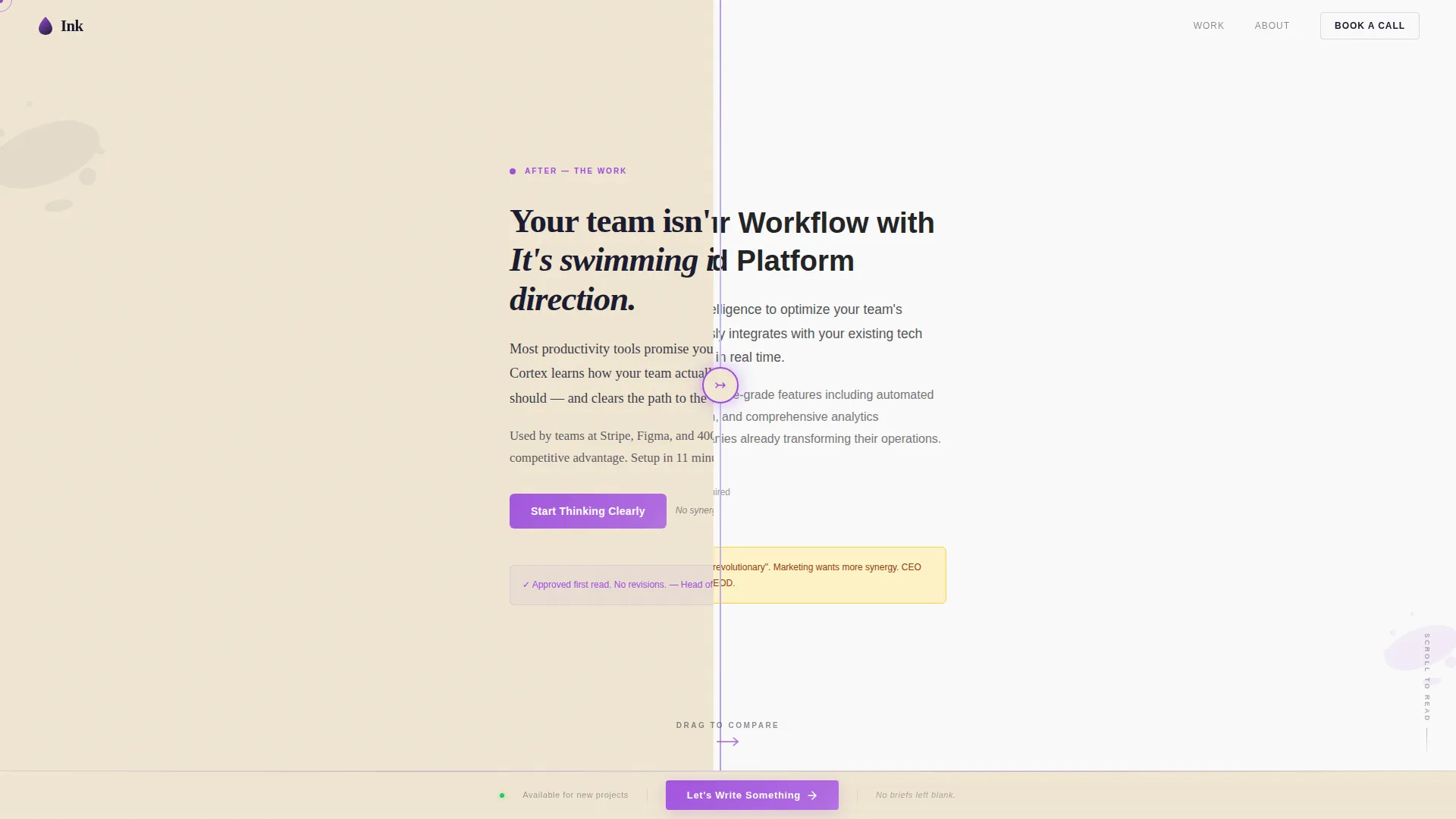Open the About nav item
Image resolution: width=1456 pixels, height=819 pixels.
tap(1272, 26)
